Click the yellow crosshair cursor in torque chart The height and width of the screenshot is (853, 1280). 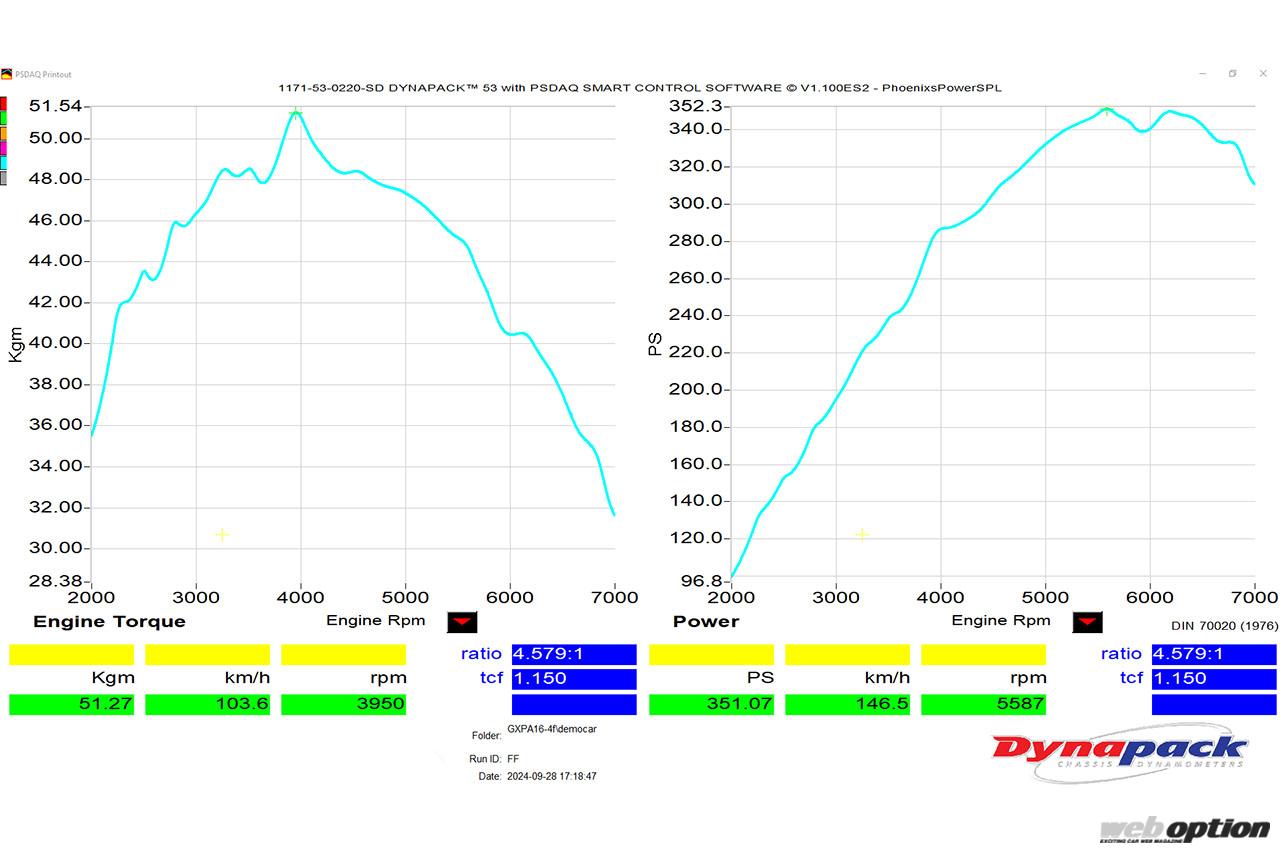[222, 534]
